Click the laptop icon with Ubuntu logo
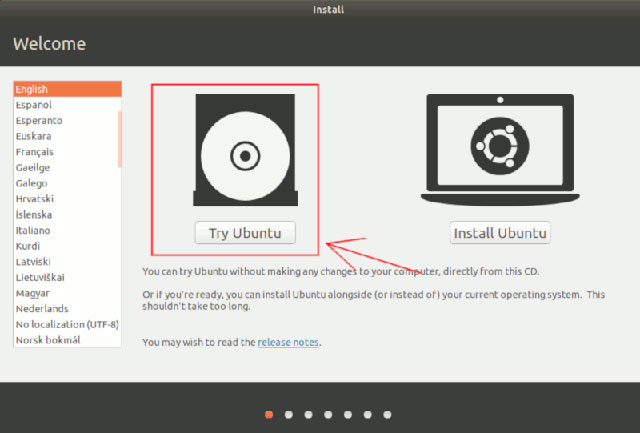Viewport: 640px width, 433px height. coord(500,150)
